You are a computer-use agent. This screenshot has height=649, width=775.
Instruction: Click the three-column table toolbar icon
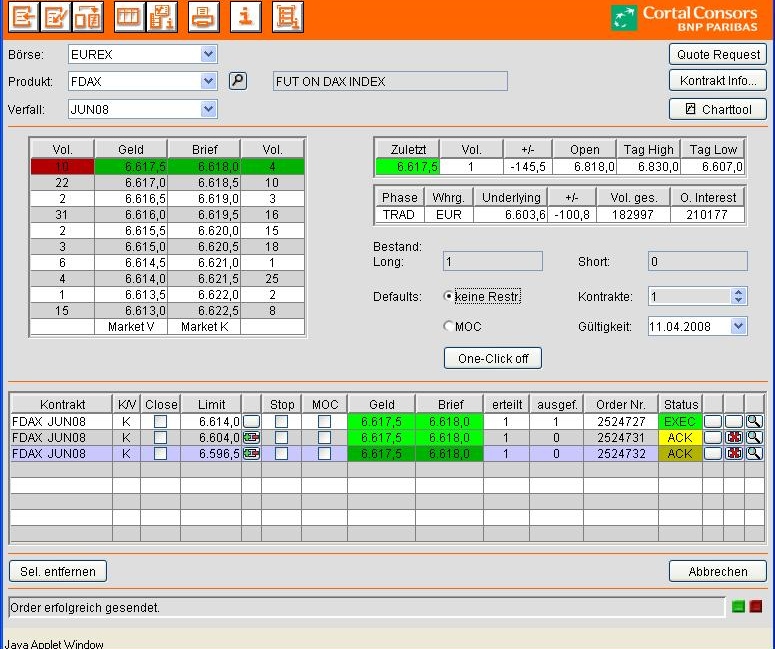click(129, 17)
